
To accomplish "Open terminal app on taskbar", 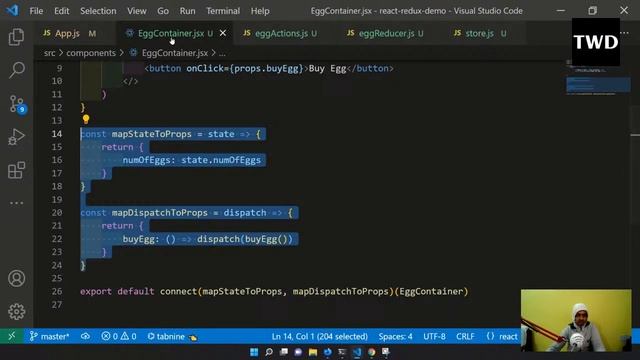I will (342, 352).
